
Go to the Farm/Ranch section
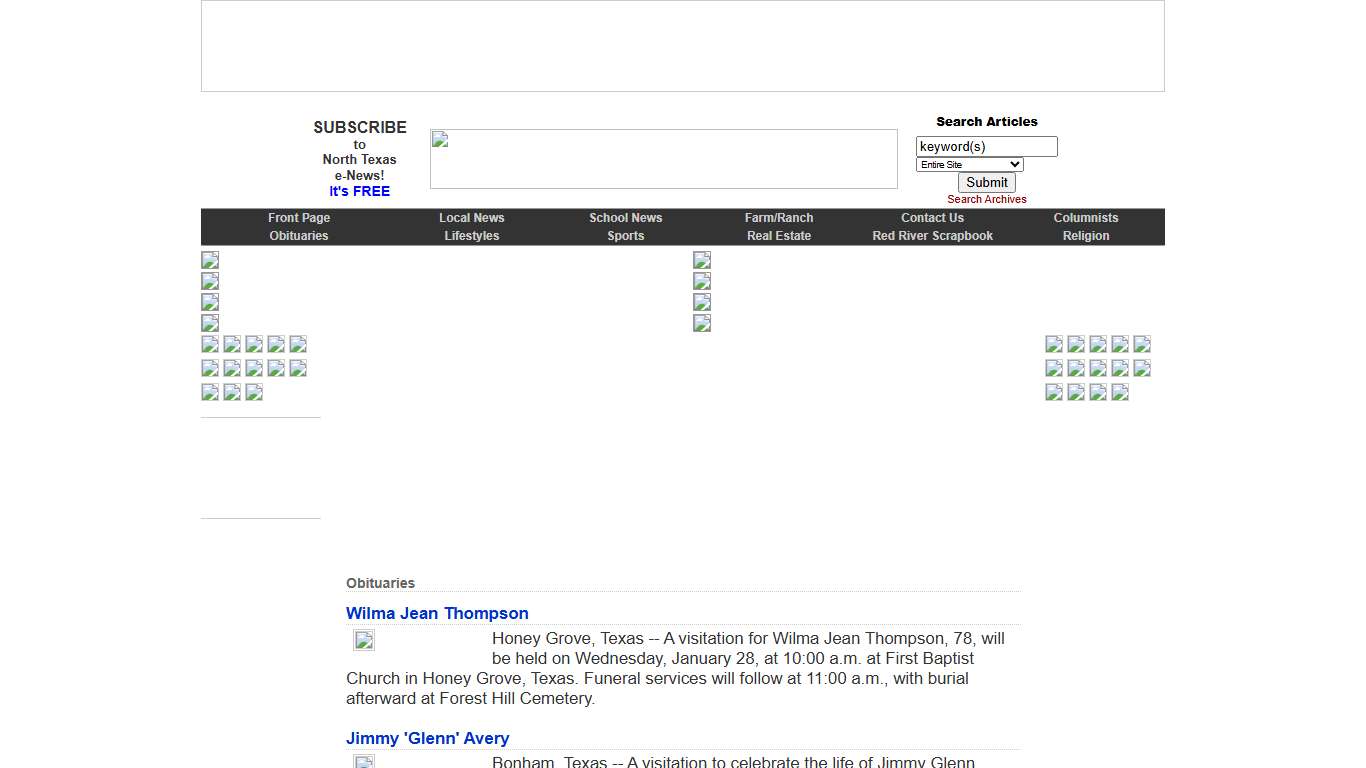tap(778, 218)
